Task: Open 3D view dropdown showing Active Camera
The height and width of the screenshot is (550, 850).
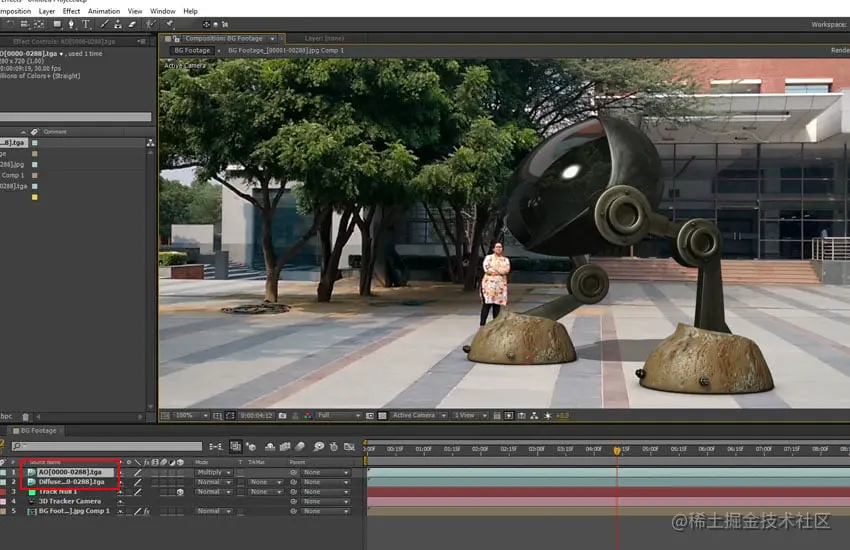Action: click(x=419, y=416)
